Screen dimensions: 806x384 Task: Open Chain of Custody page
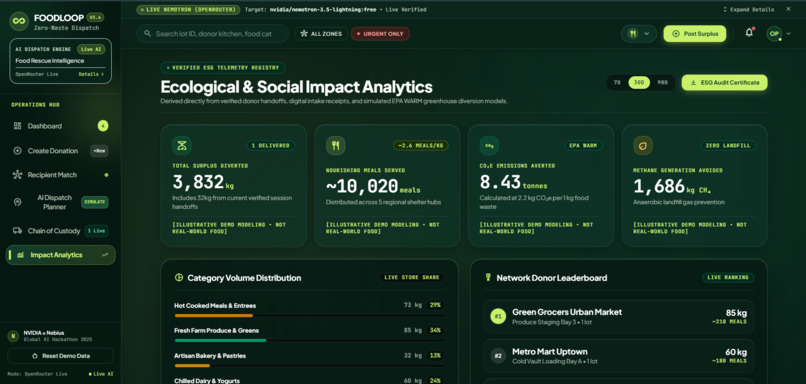click(61, 231)
